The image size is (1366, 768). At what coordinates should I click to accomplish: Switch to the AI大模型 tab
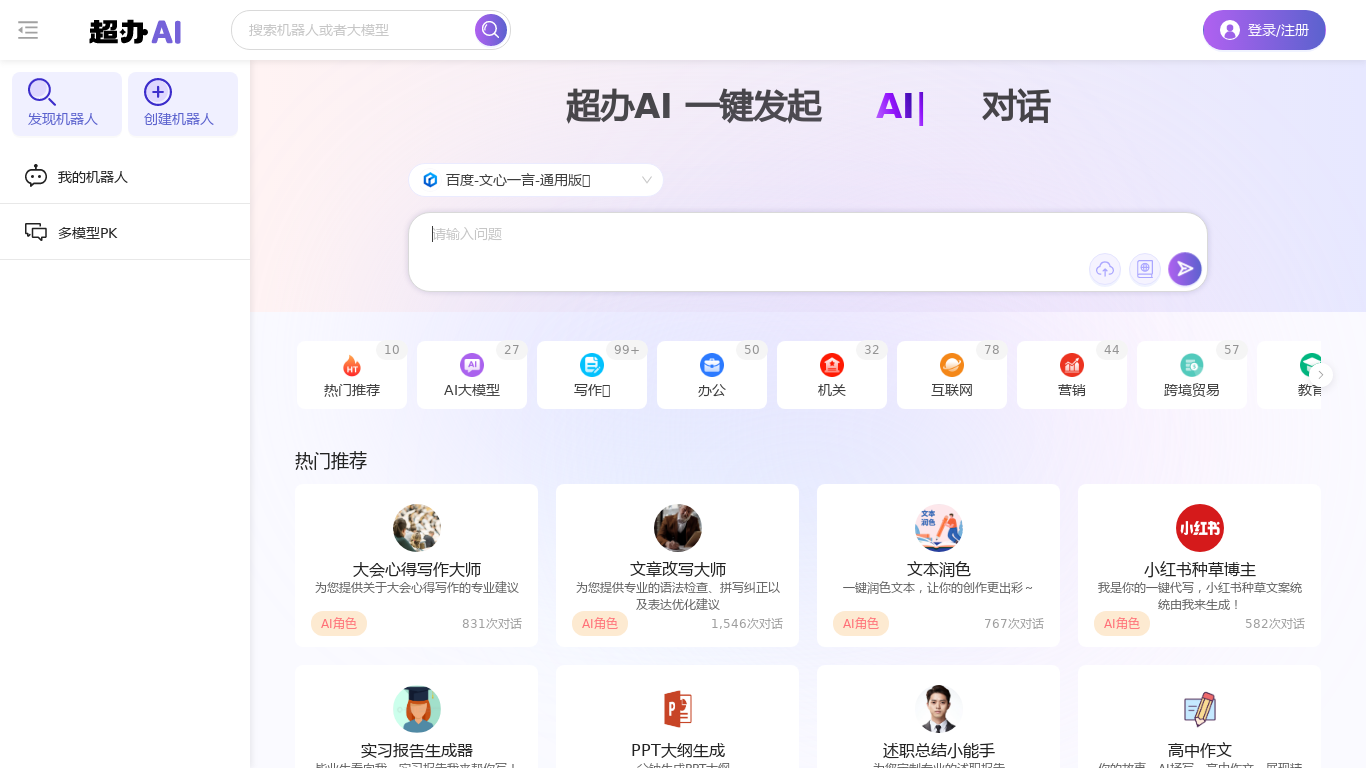pos(471,375)
